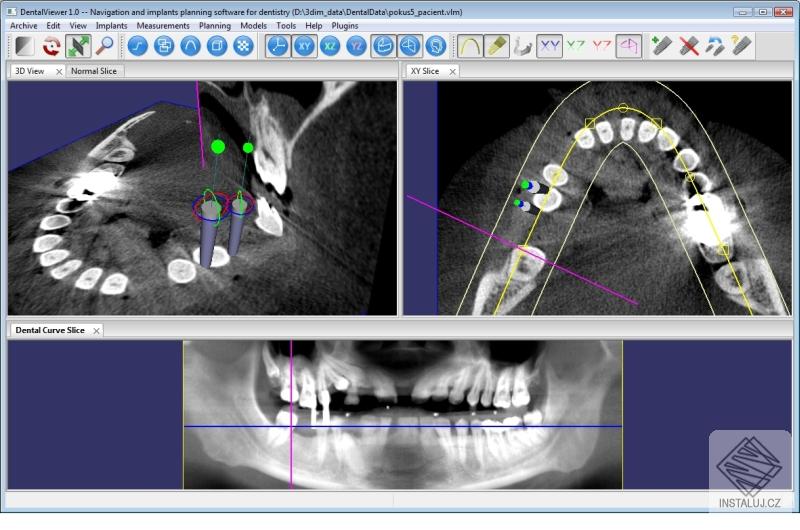
Task: Open the Edit menu
Action: click(53, 26)
